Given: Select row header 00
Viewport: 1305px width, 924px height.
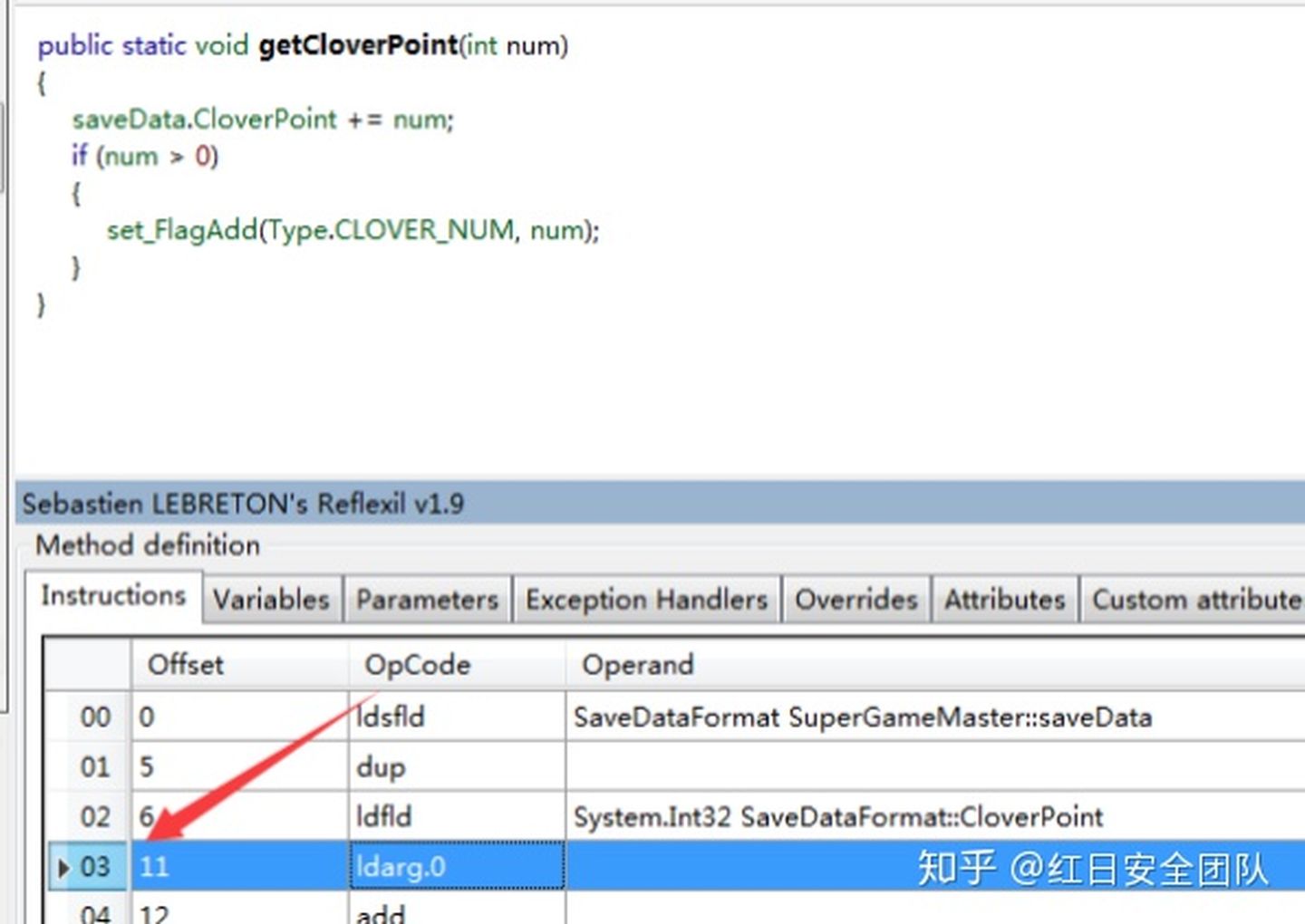Looking at the screenshot, I should [89, 717].
